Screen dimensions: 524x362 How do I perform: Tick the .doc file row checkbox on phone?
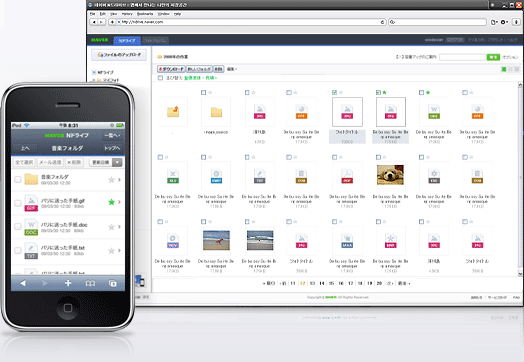(x=18, y=227)
